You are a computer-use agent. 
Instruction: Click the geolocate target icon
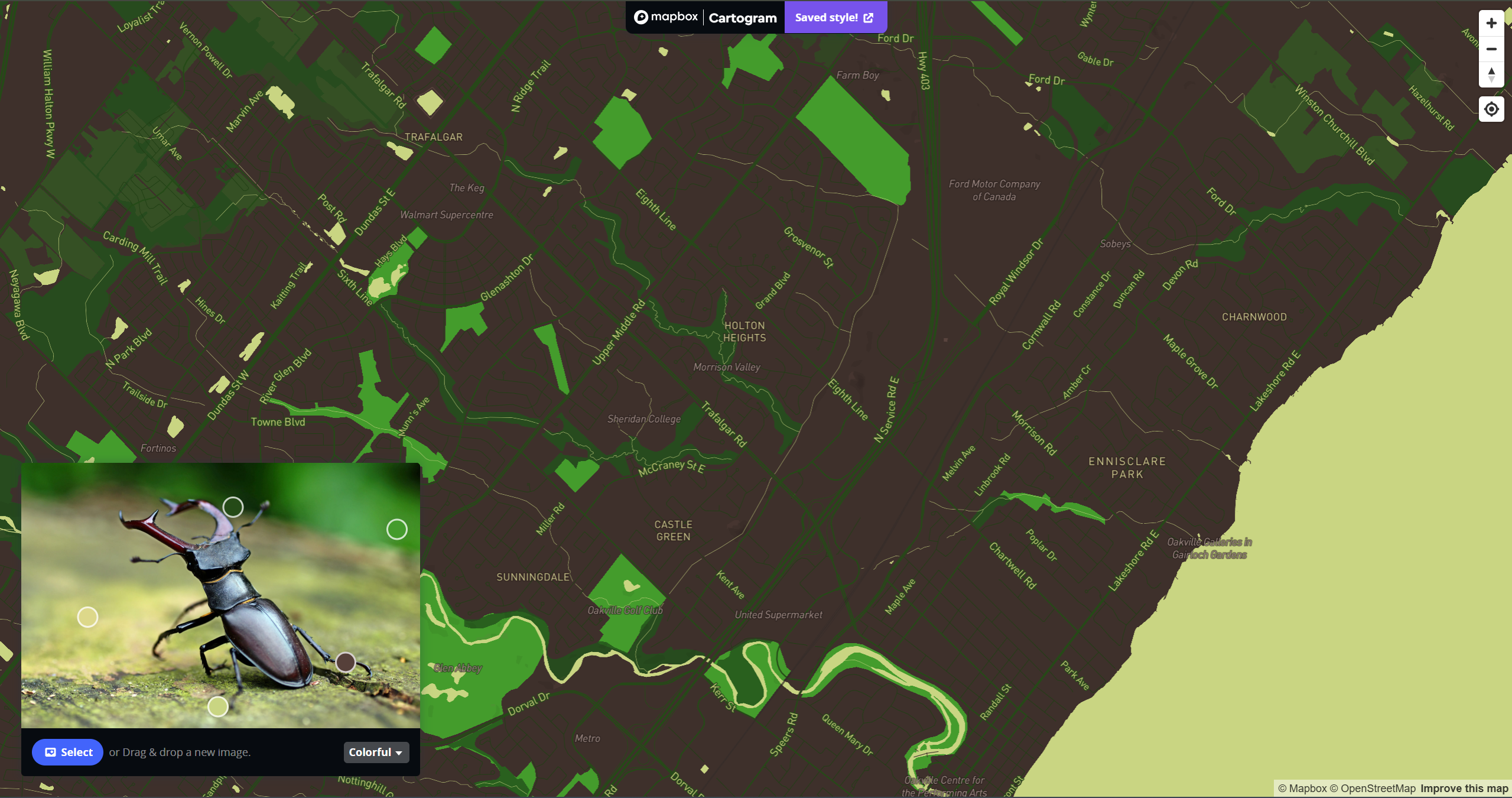1491,109
